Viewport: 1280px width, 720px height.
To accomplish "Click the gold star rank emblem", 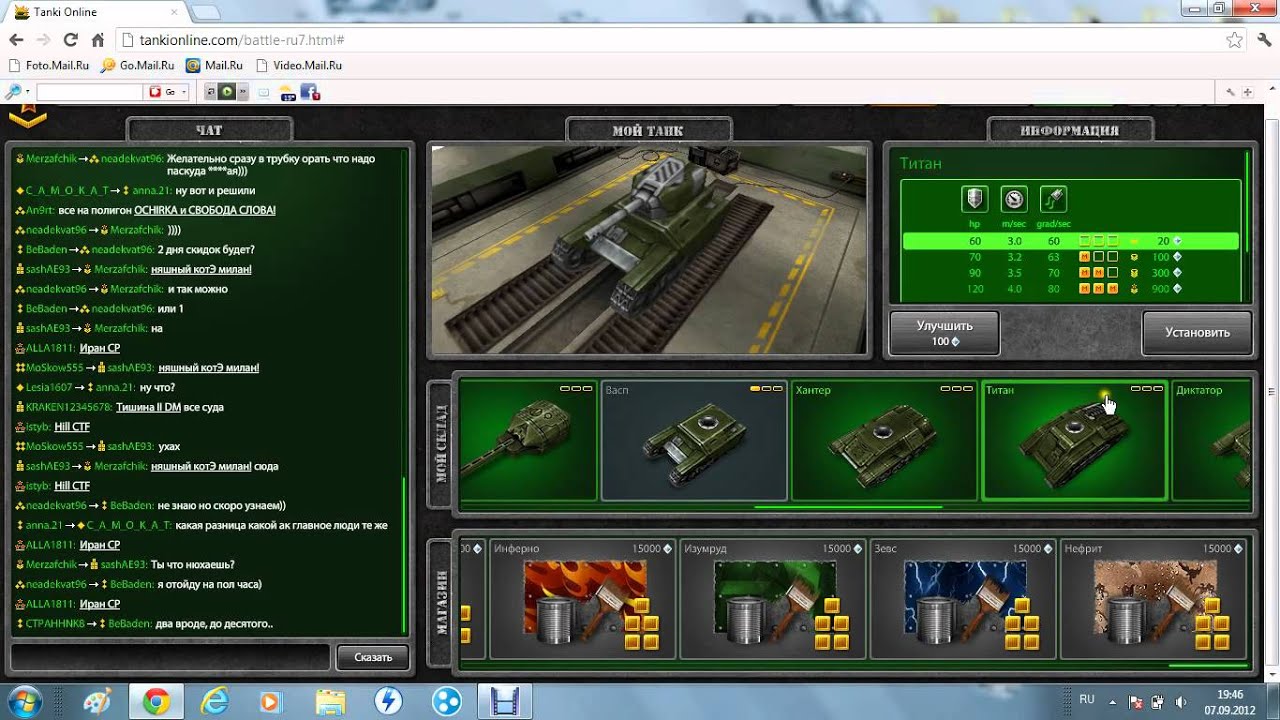I will 28,116.
